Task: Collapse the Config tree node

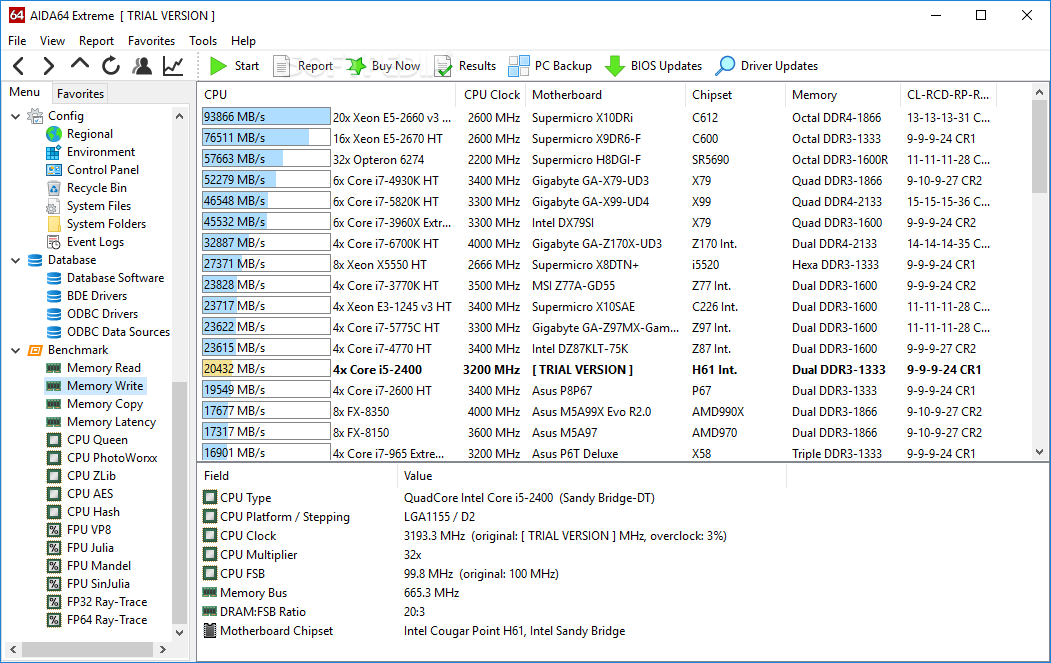Action: [x=15, y=116]
